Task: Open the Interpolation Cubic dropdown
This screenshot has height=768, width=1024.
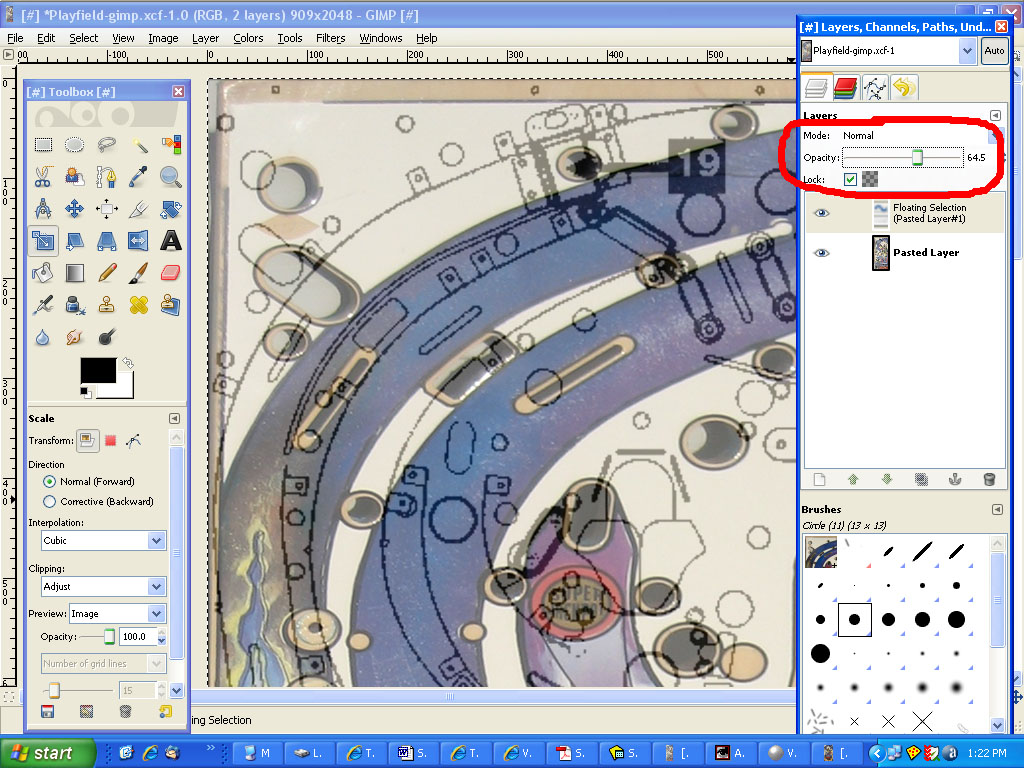Action: [x=103, y=540]
